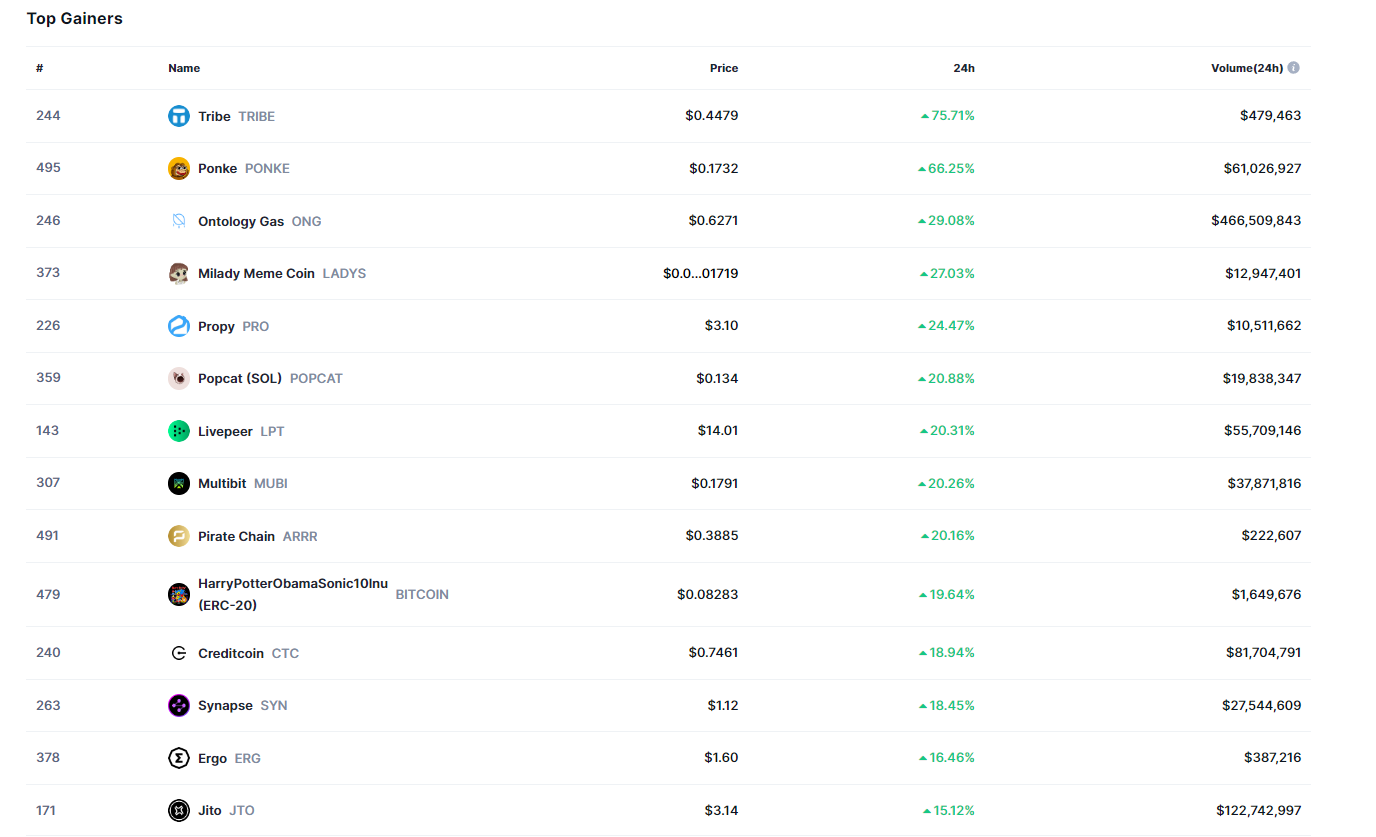1376x837 pixels.
Task: Click the Volume(24h) info icon
Action: [1293, 68]
